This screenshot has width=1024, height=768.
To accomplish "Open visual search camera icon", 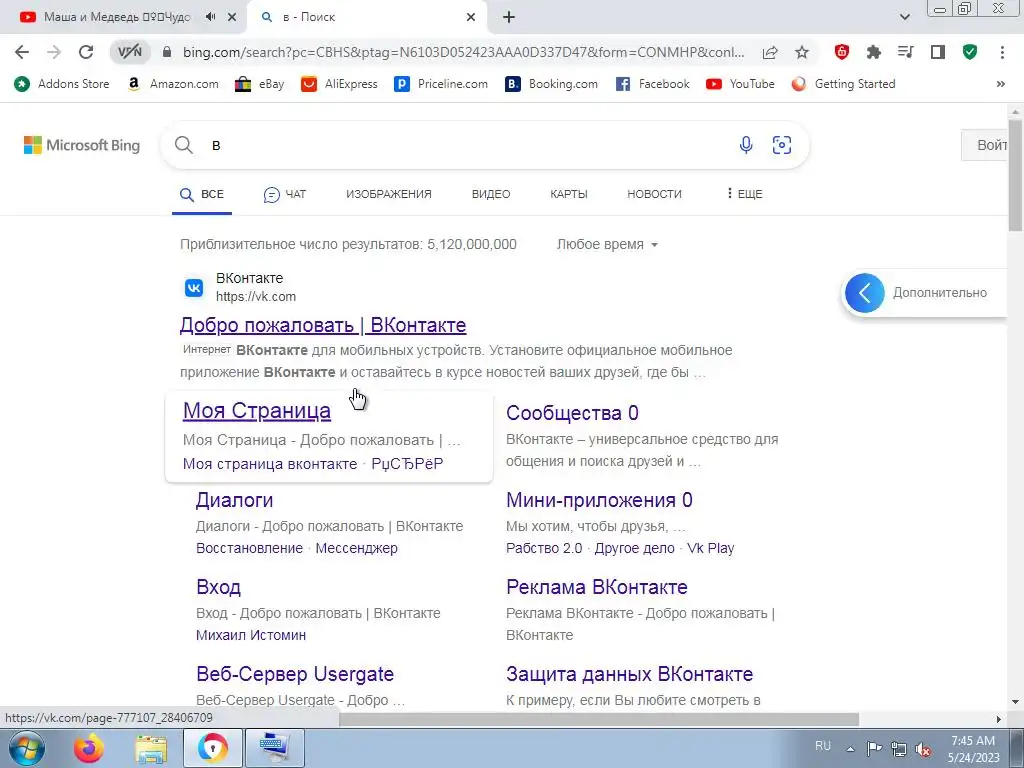I will pos(782,145).
